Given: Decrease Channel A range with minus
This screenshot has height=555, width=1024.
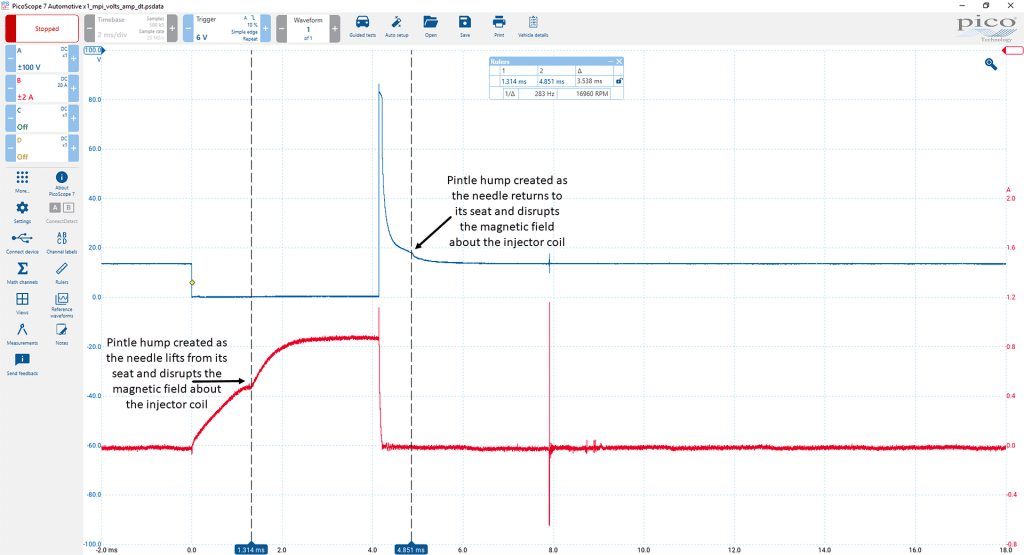Looking at the screenshot, I should click(10, 59).
